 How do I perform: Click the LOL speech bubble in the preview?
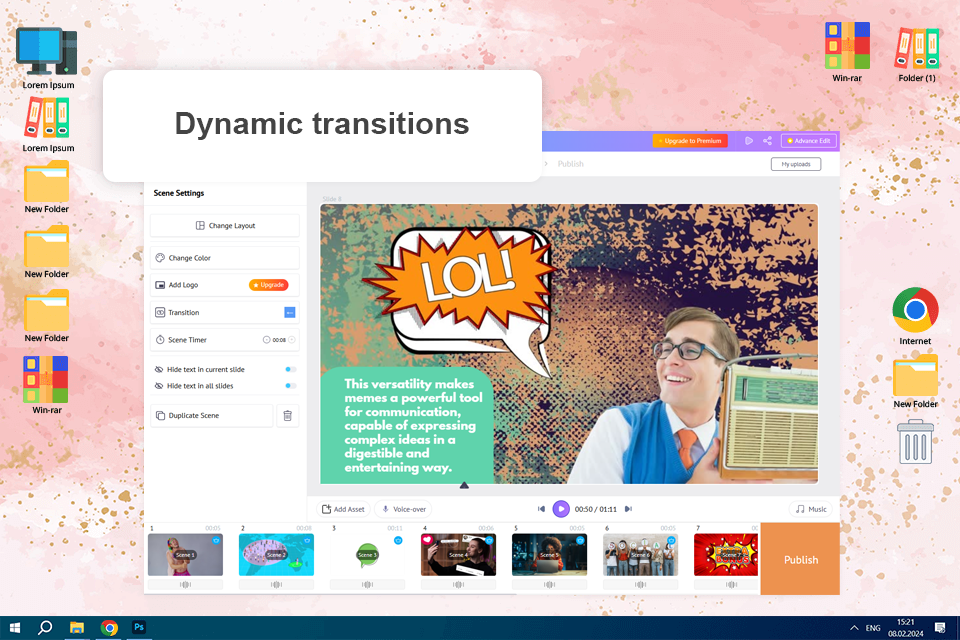point(463,296)
